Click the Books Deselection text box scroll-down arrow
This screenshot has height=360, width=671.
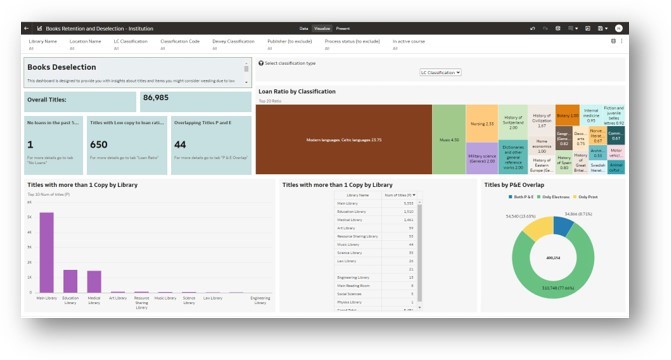[246, 82]
